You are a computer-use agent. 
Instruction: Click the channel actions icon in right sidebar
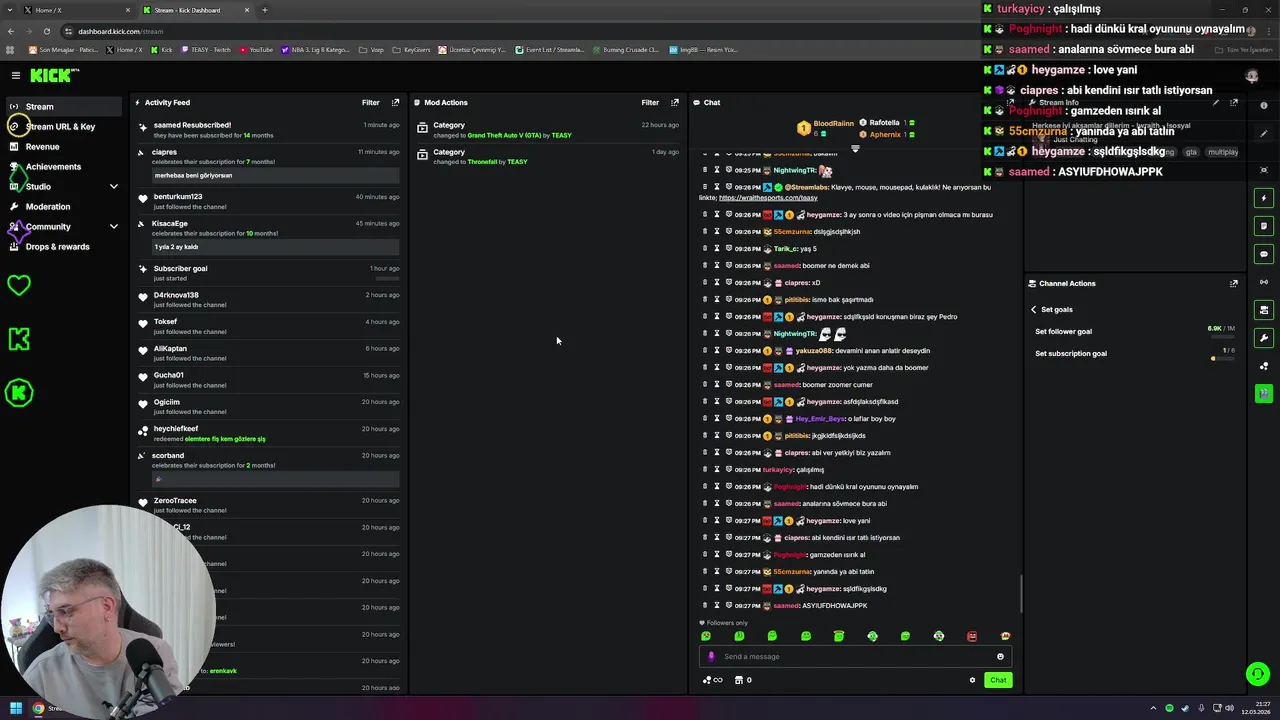[1264, 310]
